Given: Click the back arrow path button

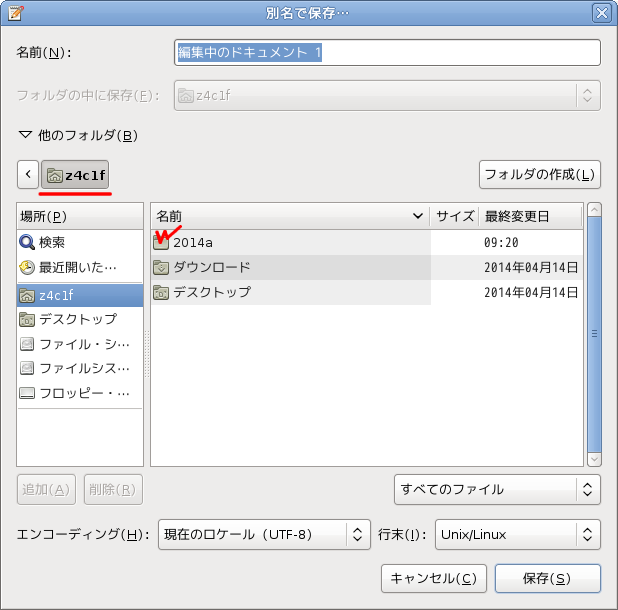Looking at the screenshot, I should tap(28, 174).
